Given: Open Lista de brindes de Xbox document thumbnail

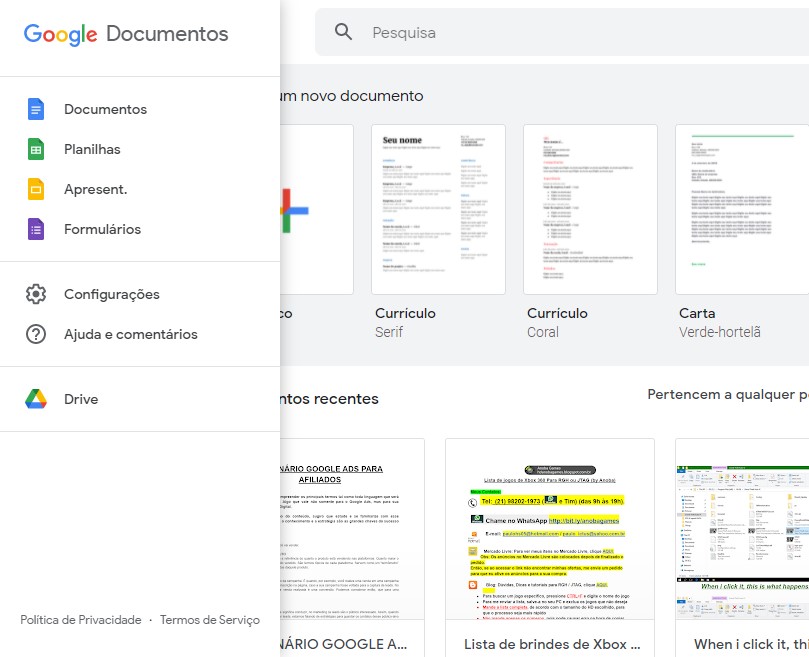Looking at the screenshot, I should pos(550,529).
